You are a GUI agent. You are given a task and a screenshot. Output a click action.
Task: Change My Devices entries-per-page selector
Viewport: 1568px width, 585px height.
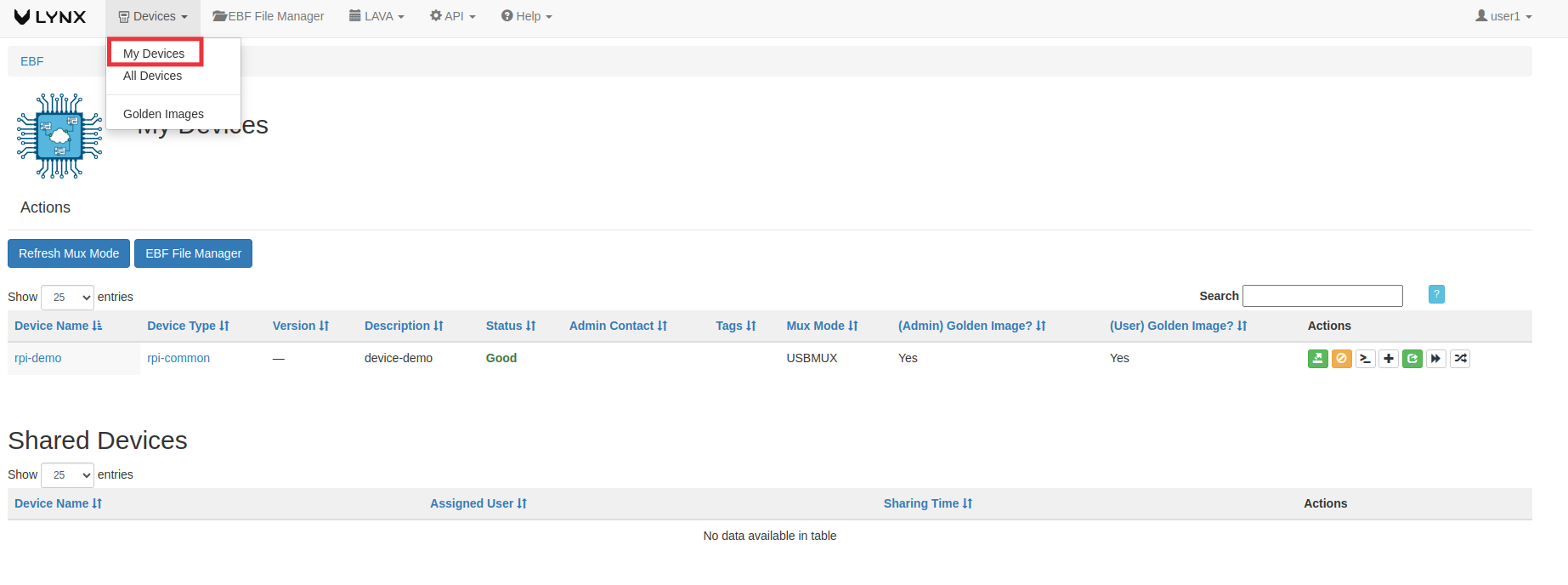click(67, 298)
